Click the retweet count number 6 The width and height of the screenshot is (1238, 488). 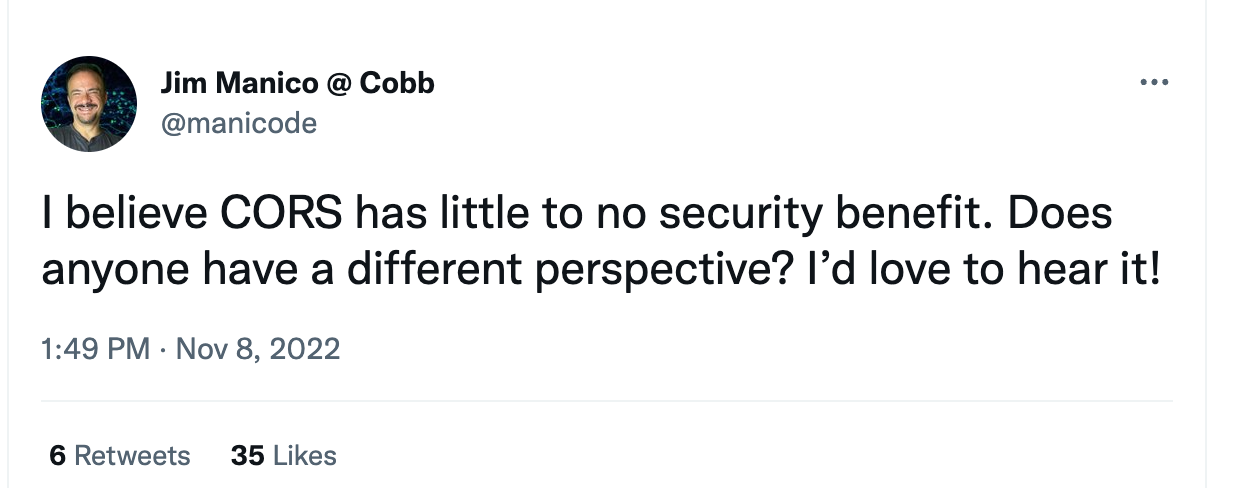coord(57,456)
